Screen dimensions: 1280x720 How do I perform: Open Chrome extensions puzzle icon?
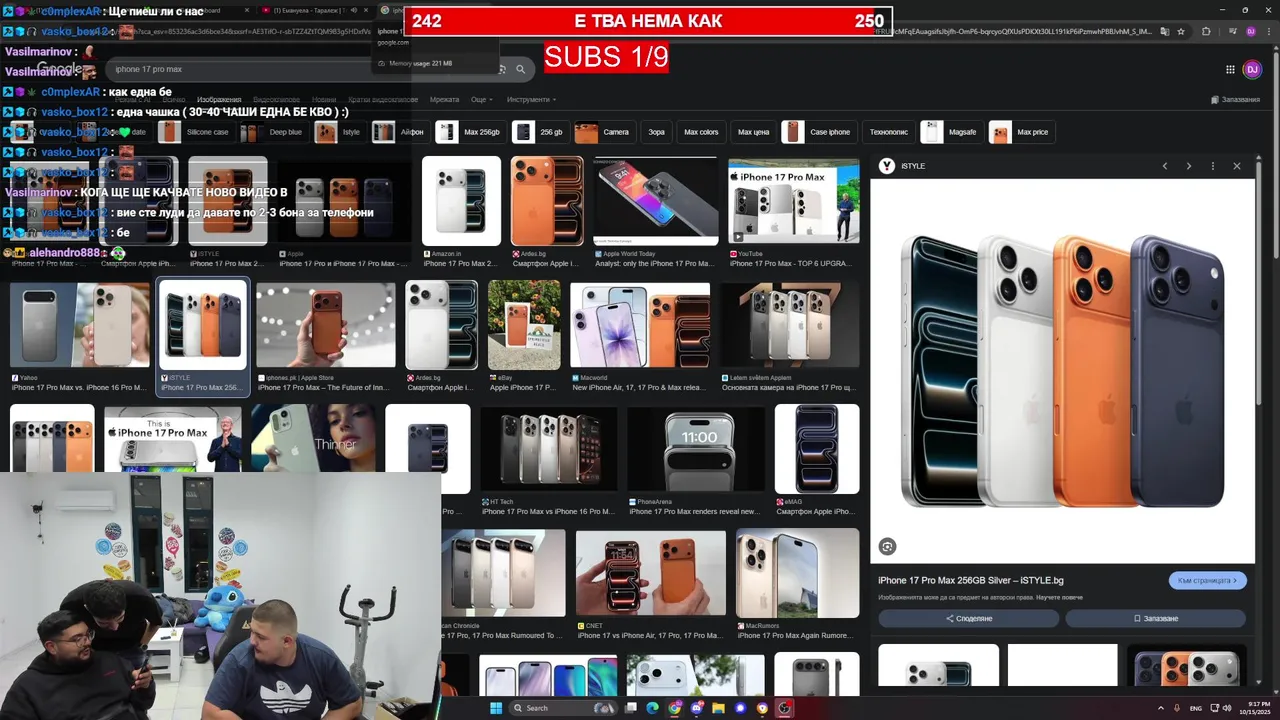pyautogui.click(x=1206, y=31)
